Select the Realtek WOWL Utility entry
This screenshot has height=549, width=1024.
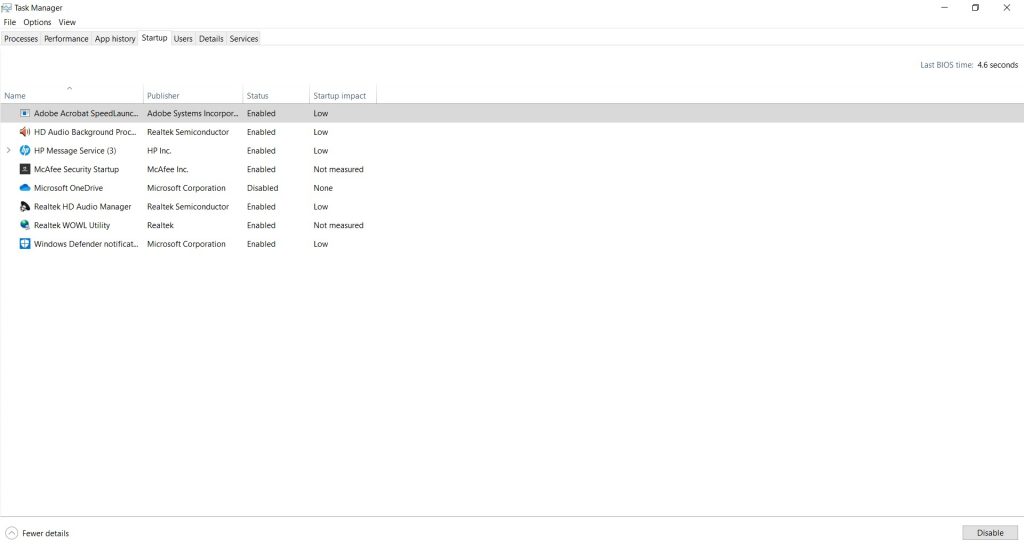pos(72,225)
